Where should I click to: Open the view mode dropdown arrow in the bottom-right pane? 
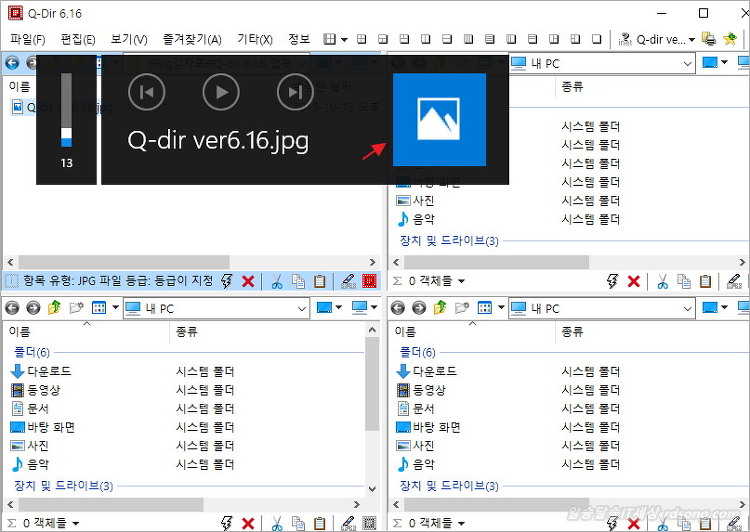(x=501, y=307)
